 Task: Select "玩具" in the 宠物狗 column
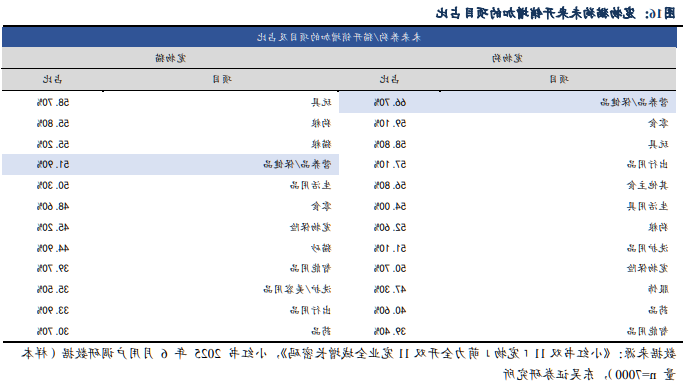[658, 144]
